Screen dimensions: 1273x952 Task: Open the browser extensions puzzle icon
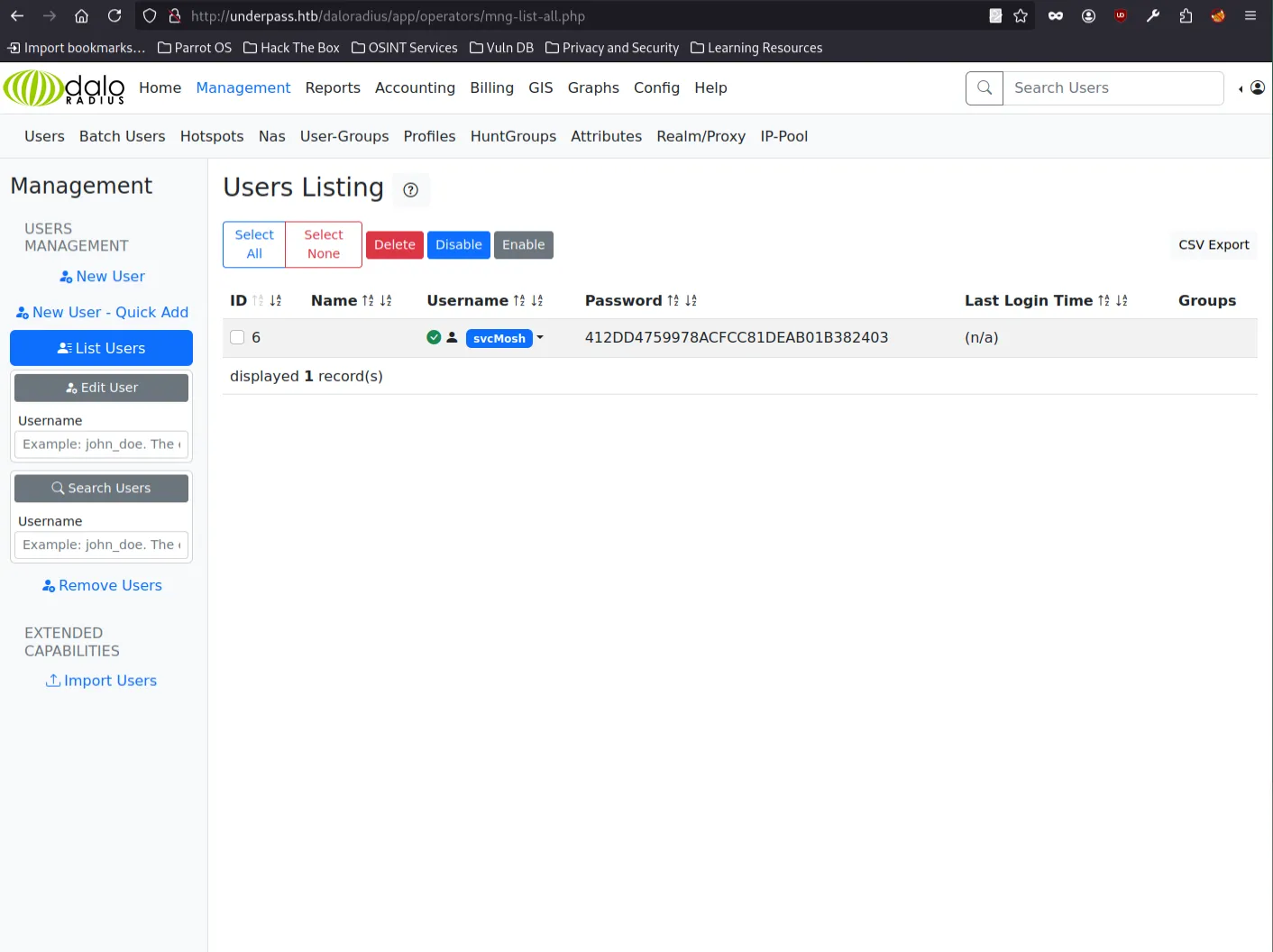[x=1186, y=16]
